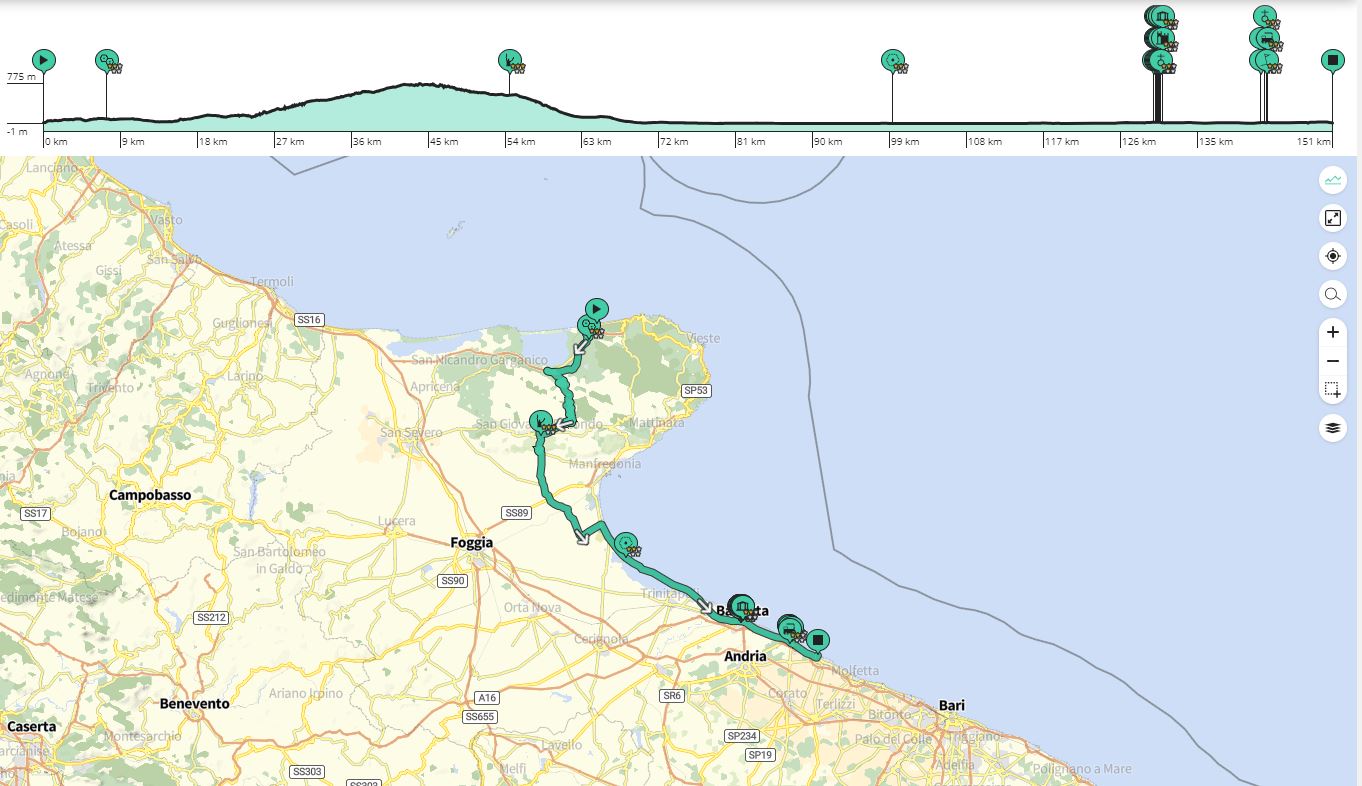Viewport: 1362px width, 786px height.
Task: Select the church marker atop 135 km stack
Action: (1265, 16)
